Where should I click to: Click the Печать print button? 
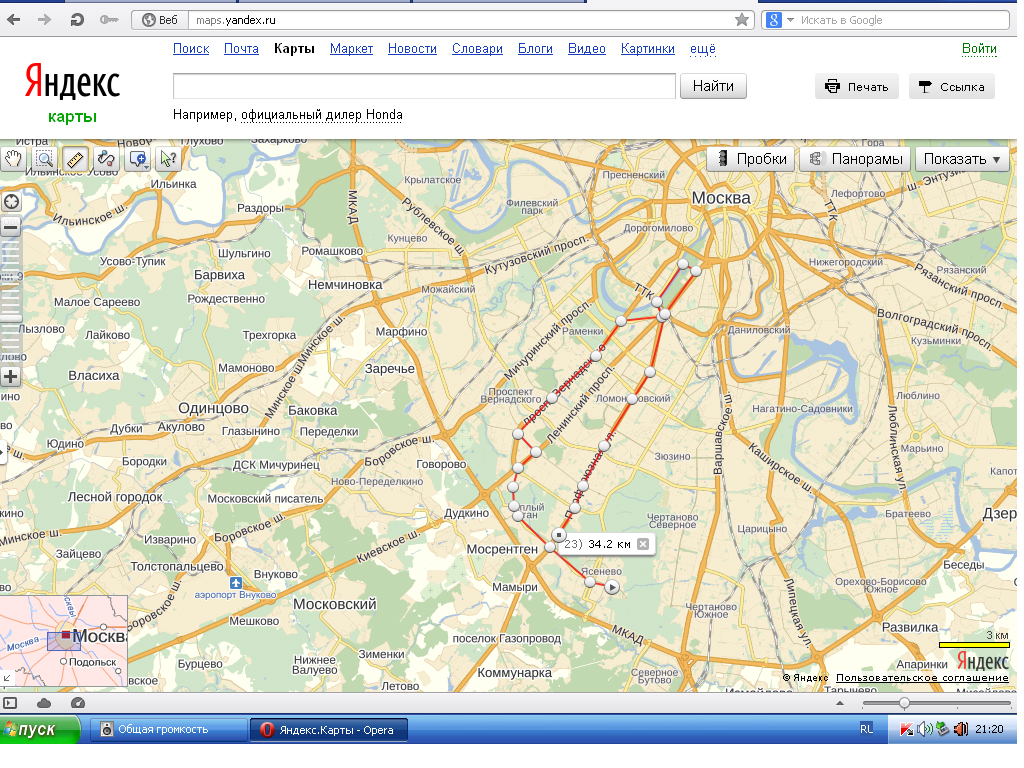pyautogui.click(x=857, y=87)
